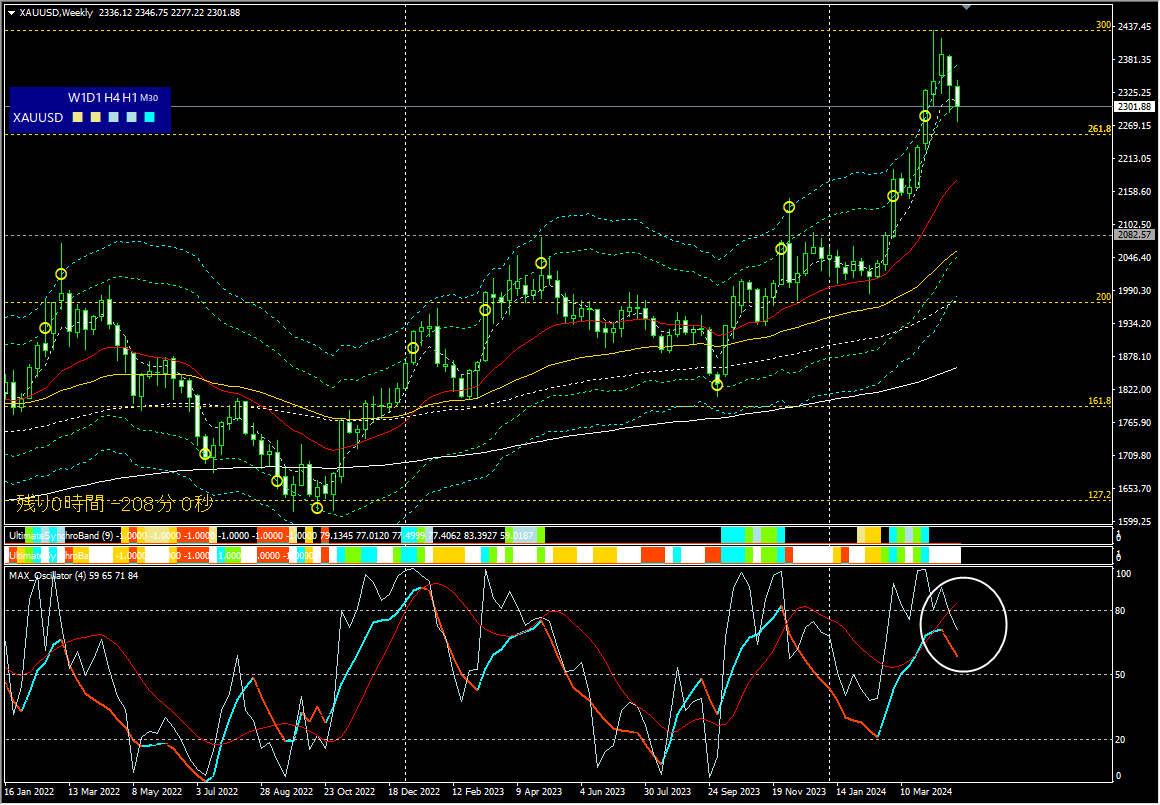This screenshot has height=805, width=1160.
Task: Click the 2213.05 price axis label
Action: tap(1135, 158)
